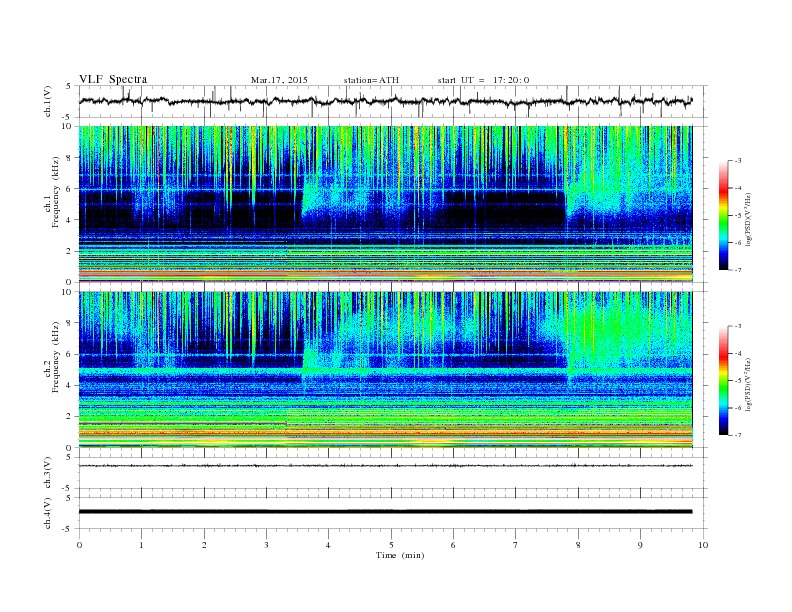Click the "ch.3(V)" axis label
This screenshot has width=792, height=612.
coord(48,473)
